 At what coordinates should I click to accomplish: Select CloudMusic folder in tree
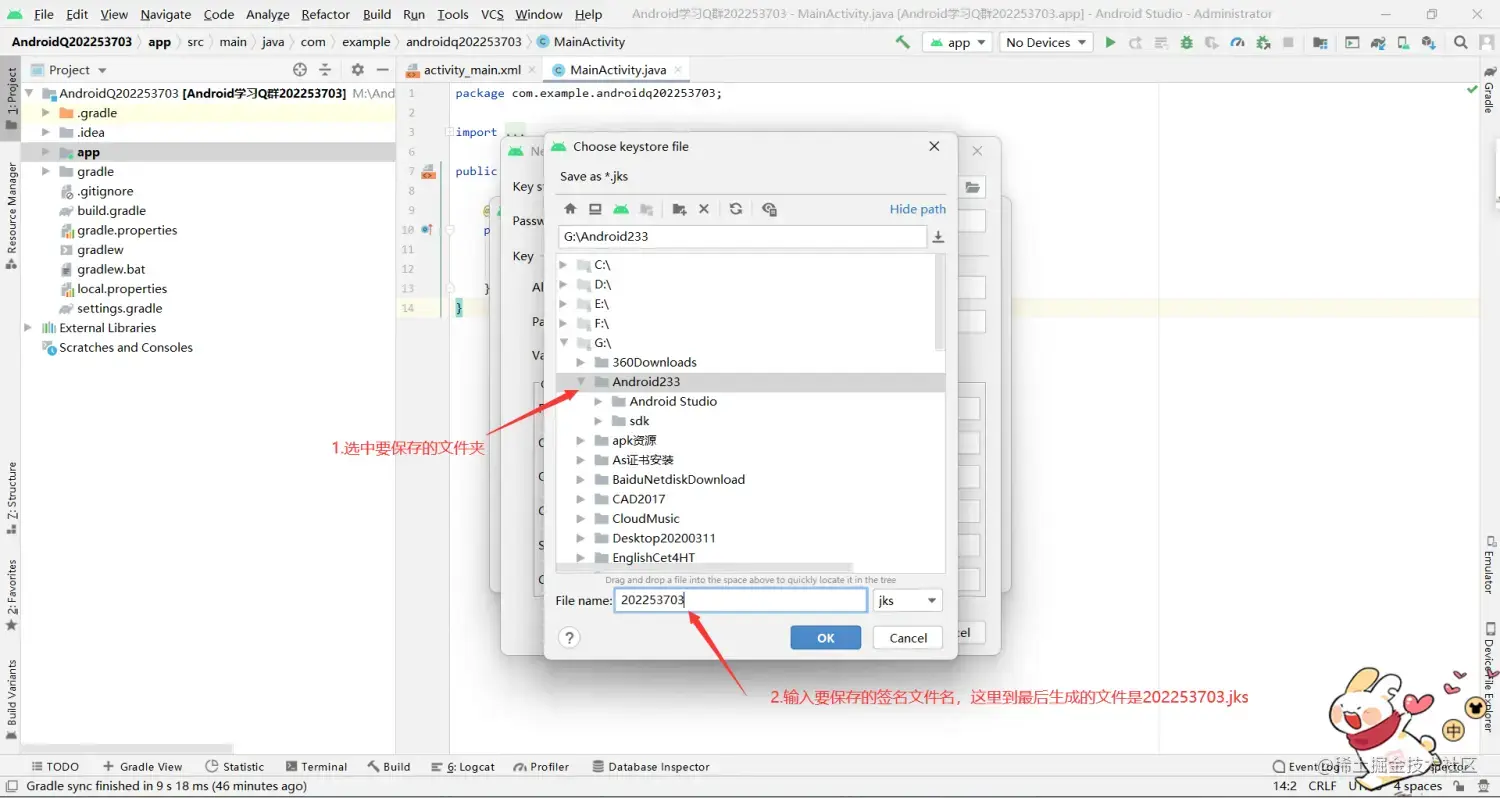click(x=645, y=518)
